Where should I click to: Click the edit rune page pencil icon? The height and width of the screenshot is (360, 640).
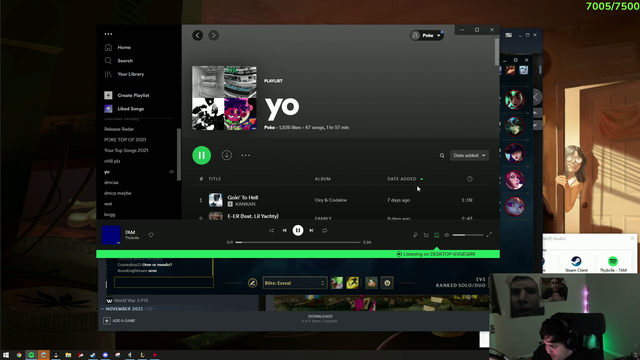tap(253, 283)
